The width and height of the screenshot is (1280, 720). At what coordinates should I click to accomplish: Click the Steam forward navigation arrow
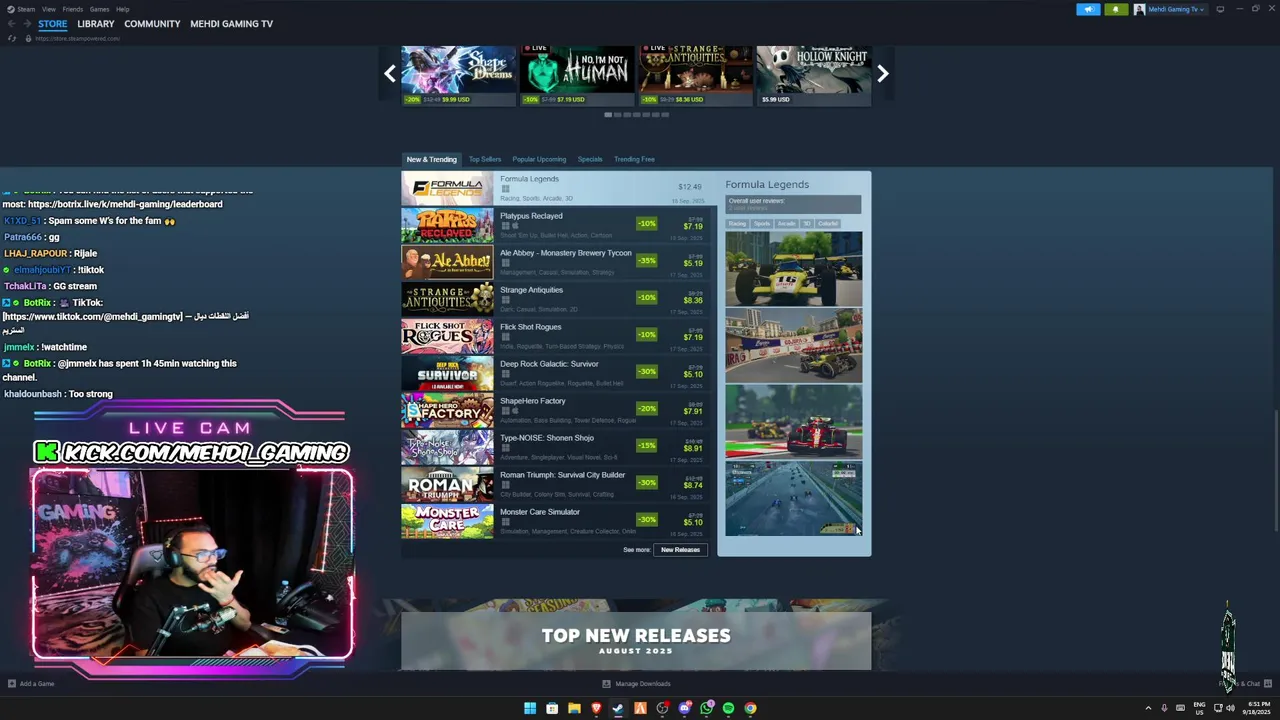click(26, 24)
